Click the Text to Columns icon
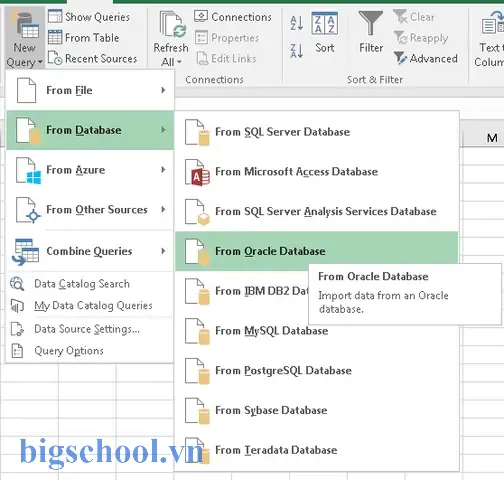 pos(492,23)
